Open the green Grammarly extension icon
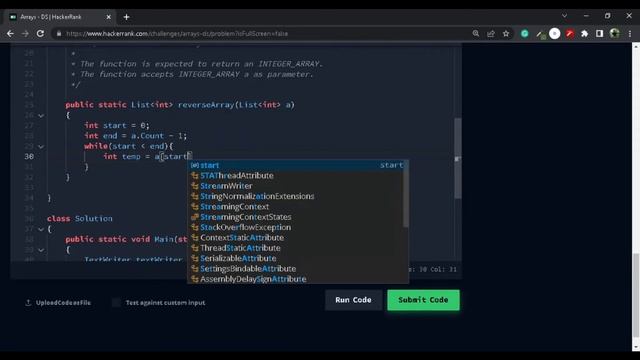Image resolution: width=640 pixels, height=360 pixels. pyautogui.click(x=525, y=33)
